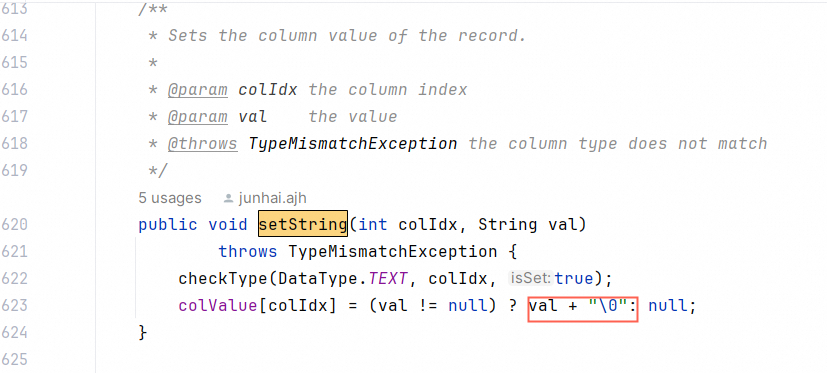
Task: Click the TEXT constant of DataType
Action: [388, 279]
